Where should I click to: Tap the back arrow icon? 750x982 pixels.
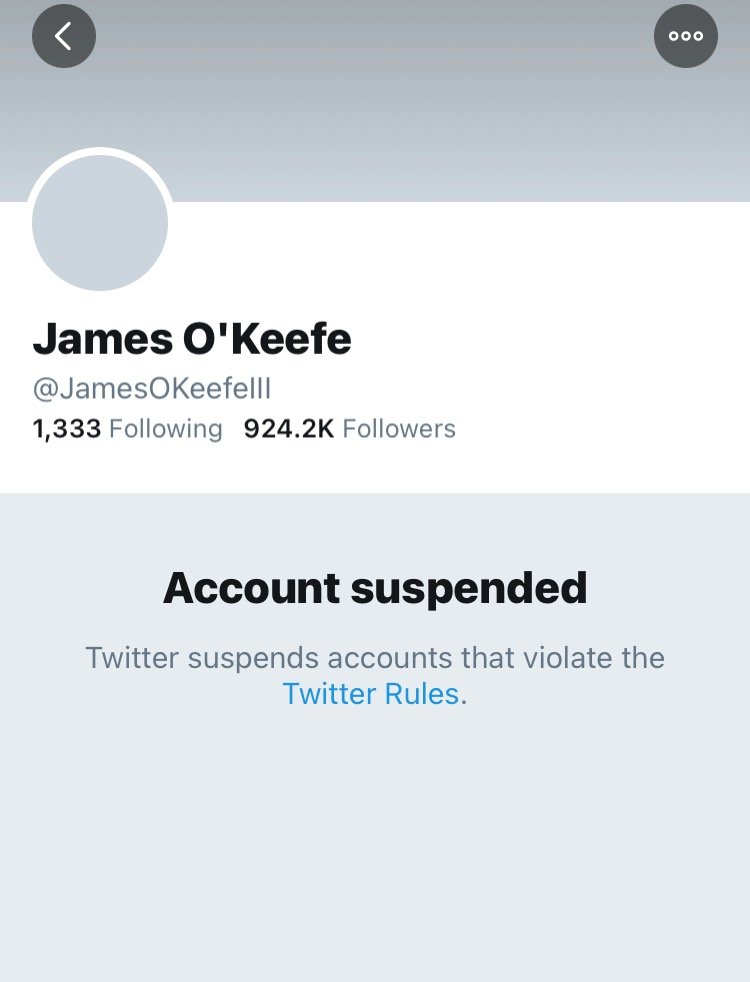point(64,37)
